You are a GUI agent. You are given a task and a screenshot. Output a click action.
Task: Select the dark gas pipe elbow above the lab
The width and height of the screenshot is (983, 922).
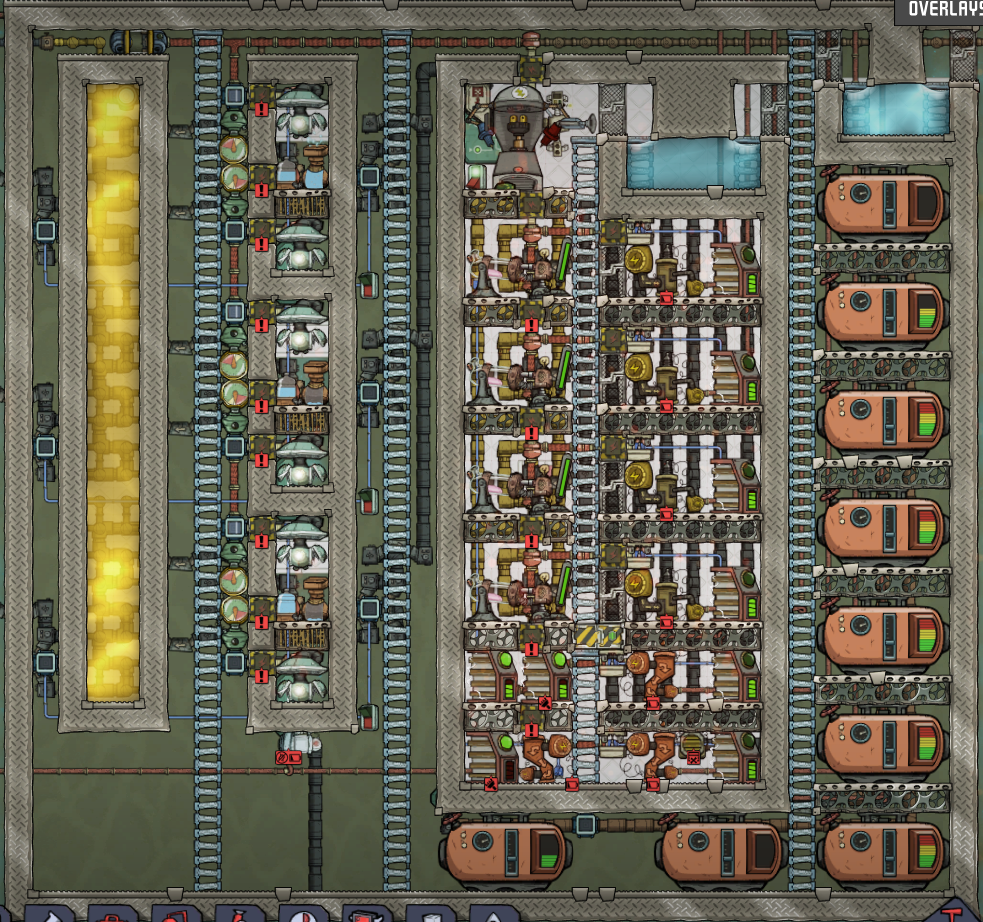[426, 70]
